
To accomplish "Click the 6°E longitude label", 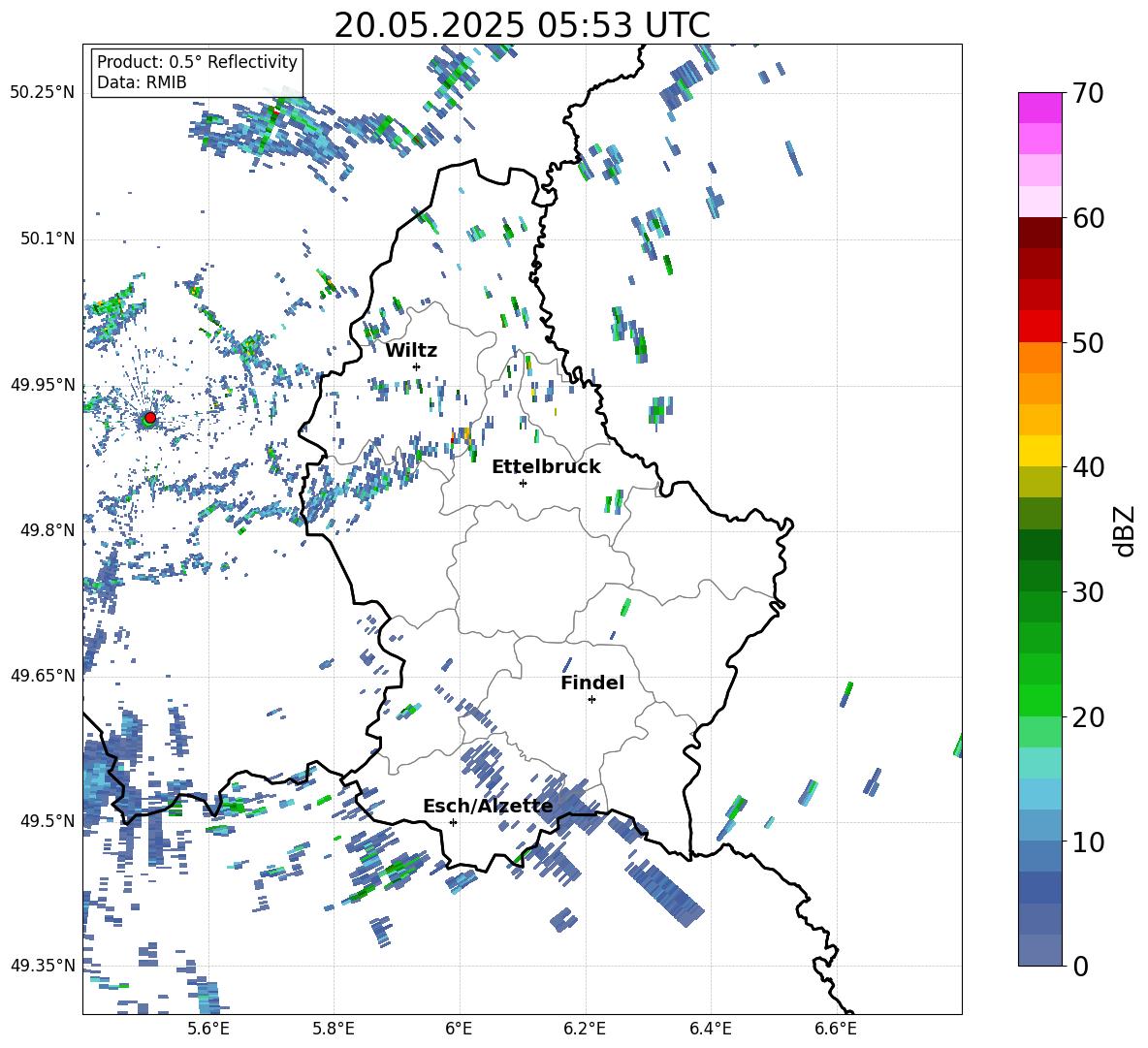I will click(459, 1029).
